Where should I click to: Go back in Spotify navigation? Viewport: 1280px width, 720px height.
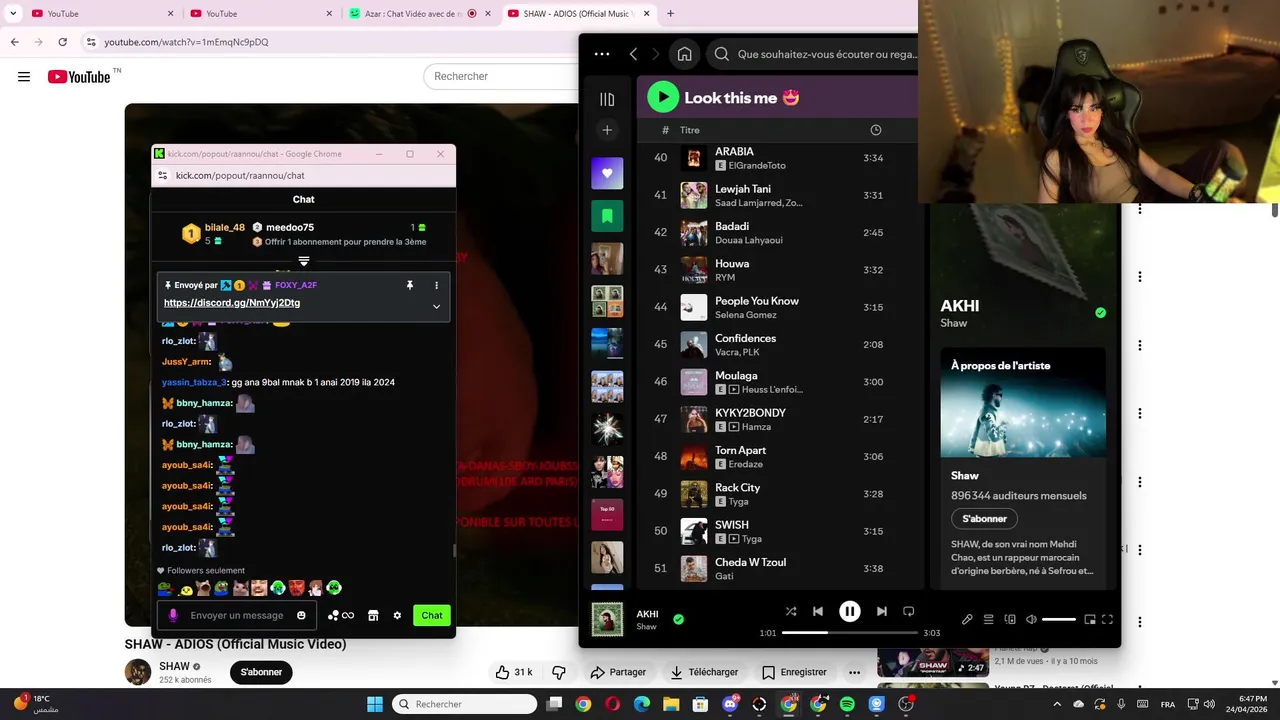point(633,54)
